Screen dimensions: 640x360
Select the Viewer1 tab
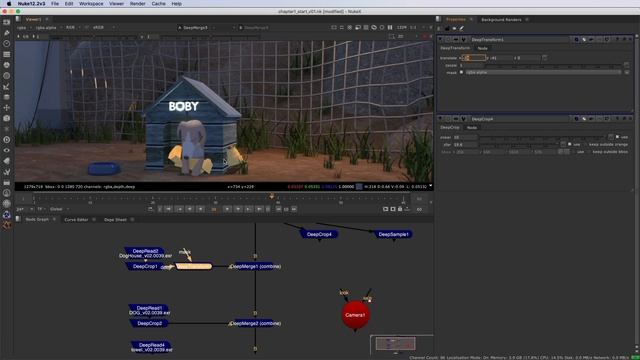33,19
